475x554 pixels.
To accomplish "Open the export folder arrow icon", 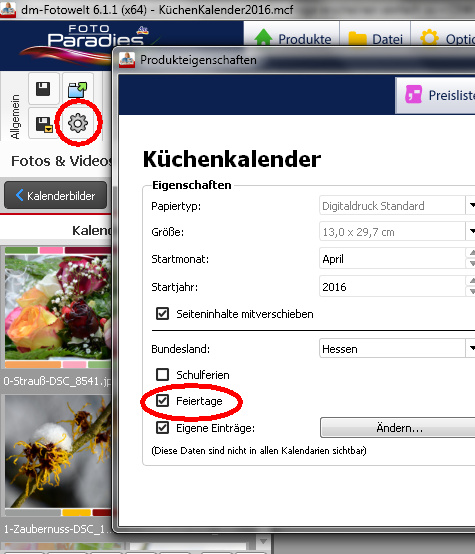I will [x=77, y=89].
